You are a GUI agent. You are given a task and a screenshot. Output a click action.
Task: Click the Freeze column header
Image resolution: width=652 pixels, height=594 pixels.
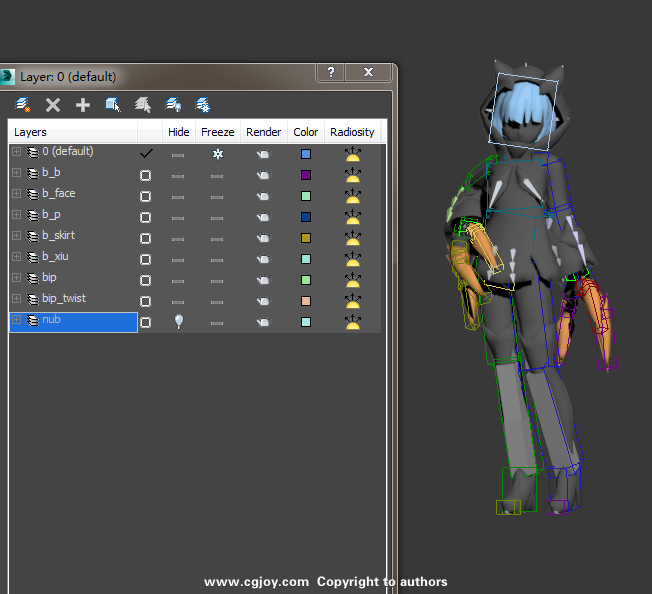click(217, 132)
